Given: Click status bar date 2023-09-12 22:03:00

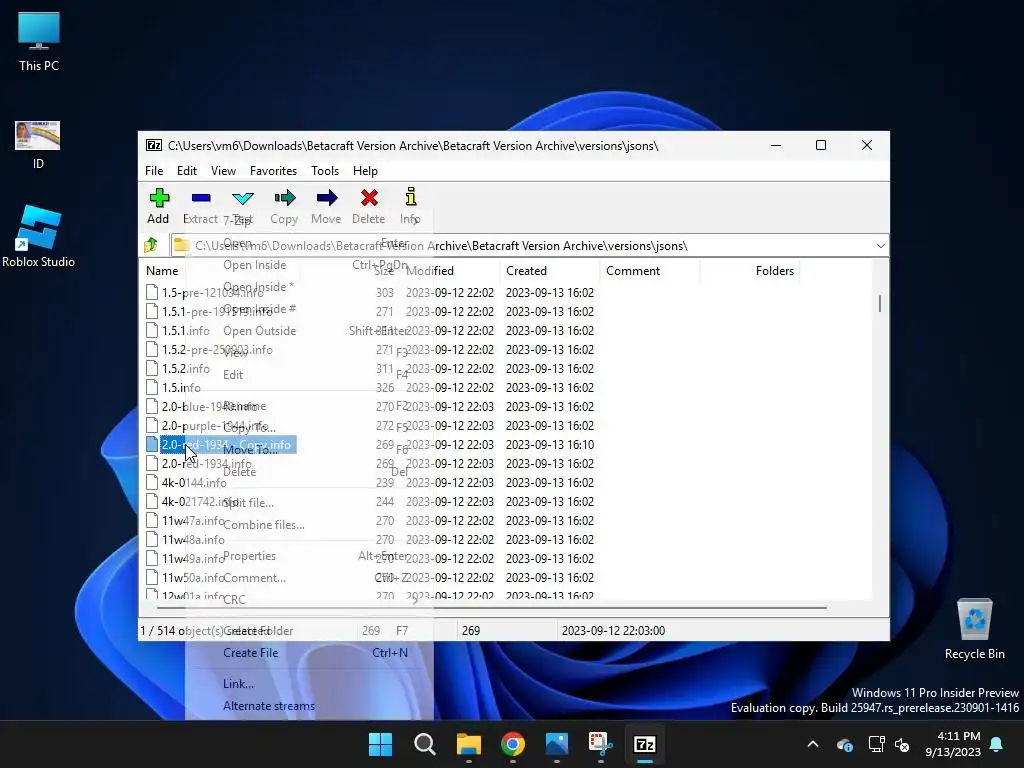Looking at the screenshot, I should [613, 630].
